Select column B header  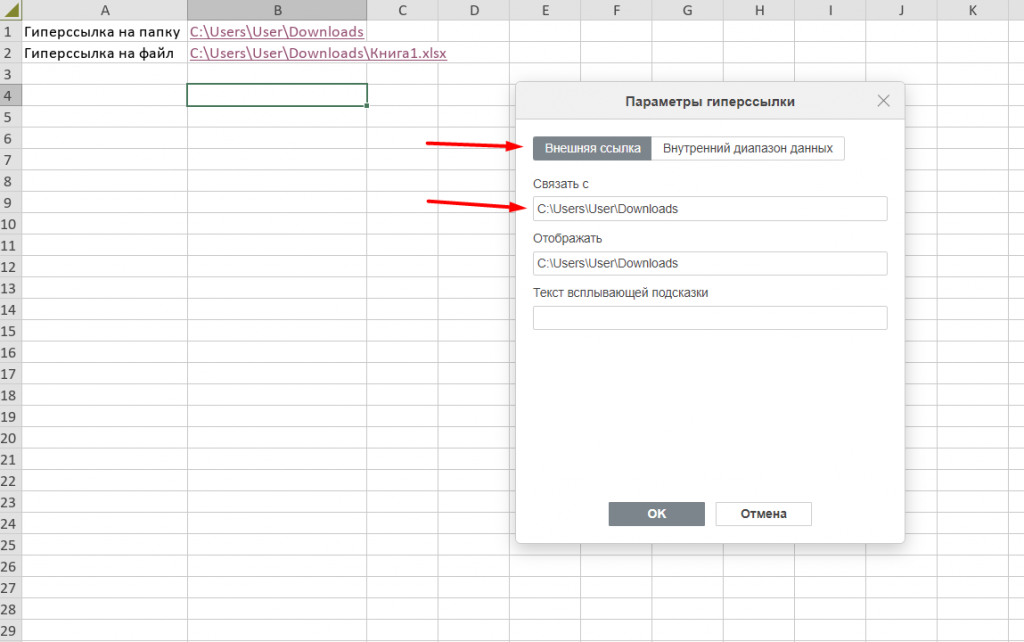pos(276,11)
